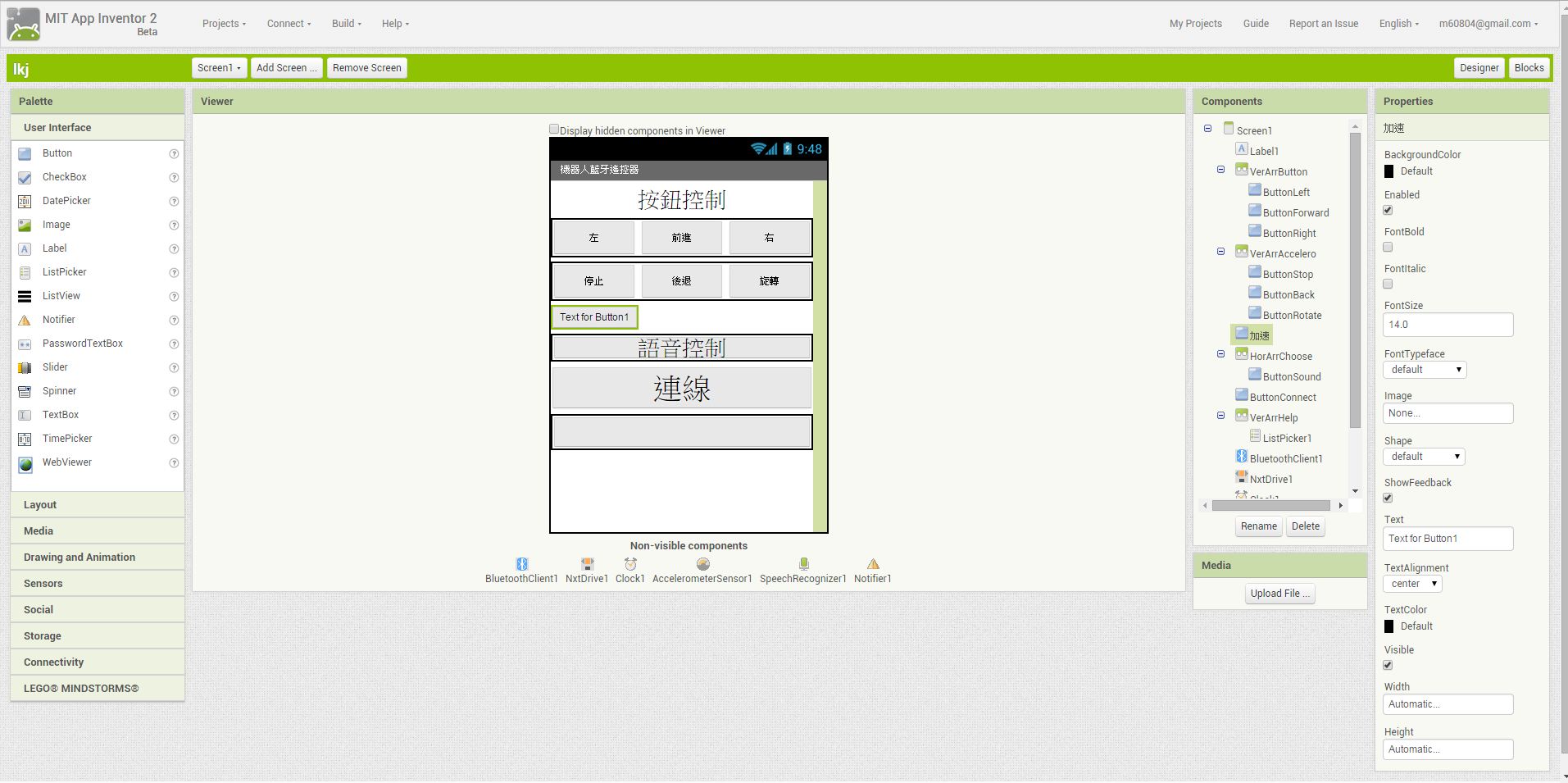Click the ListView palette icon

(25, 297)
